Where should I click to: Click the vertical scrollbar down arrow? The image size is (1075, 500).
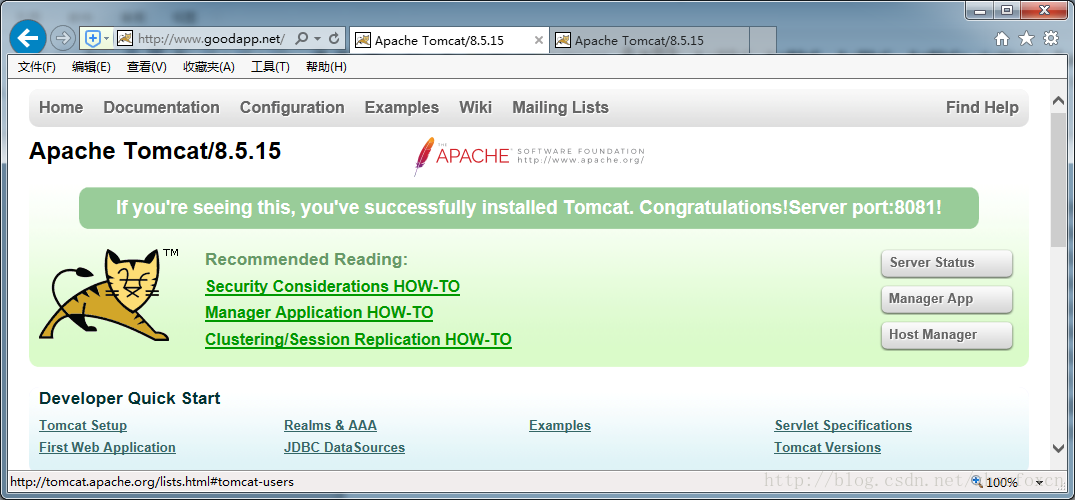click(1058, 447)
